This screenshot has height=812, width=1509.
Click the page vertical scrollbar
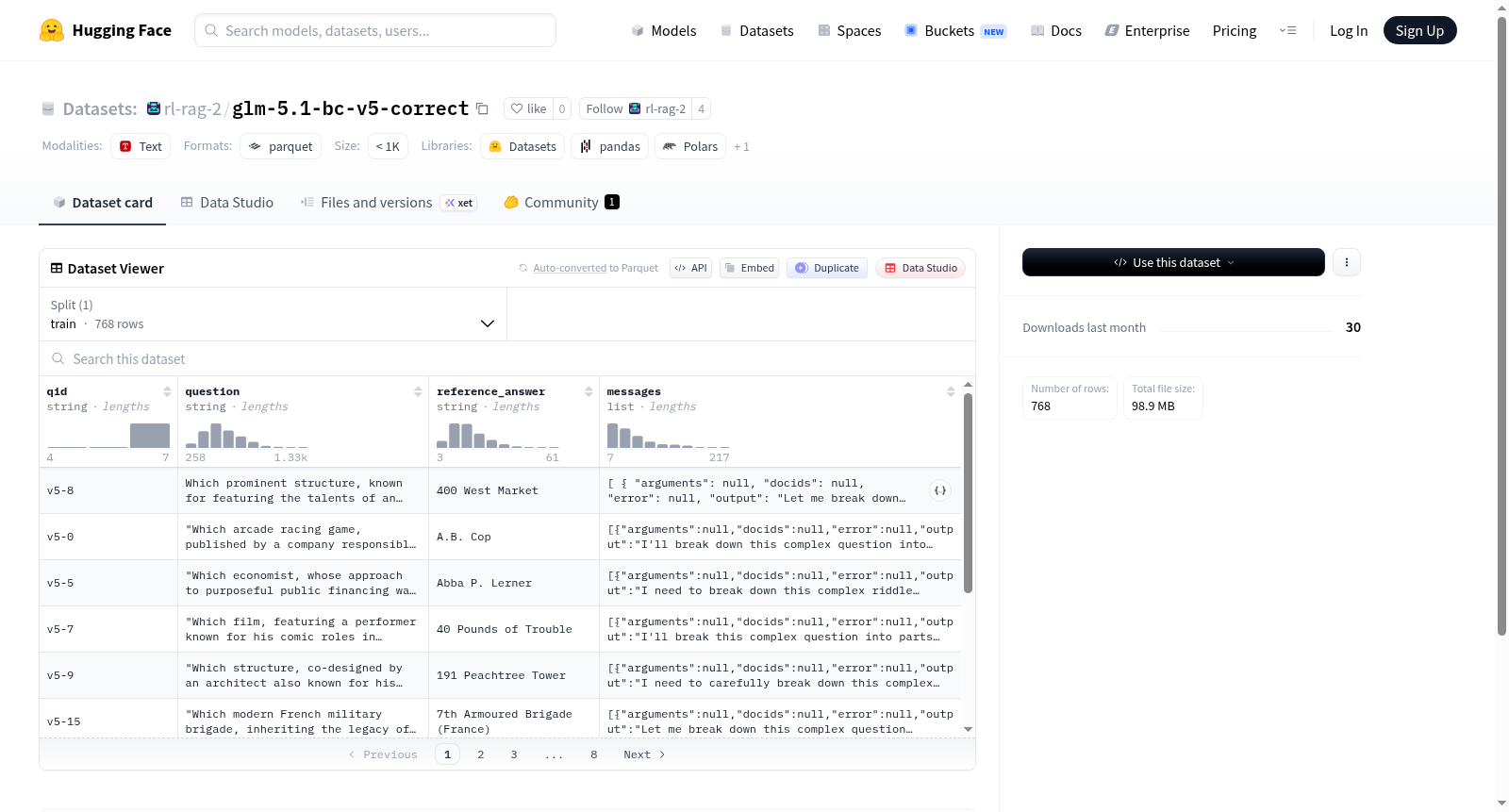click(1501, 326)
